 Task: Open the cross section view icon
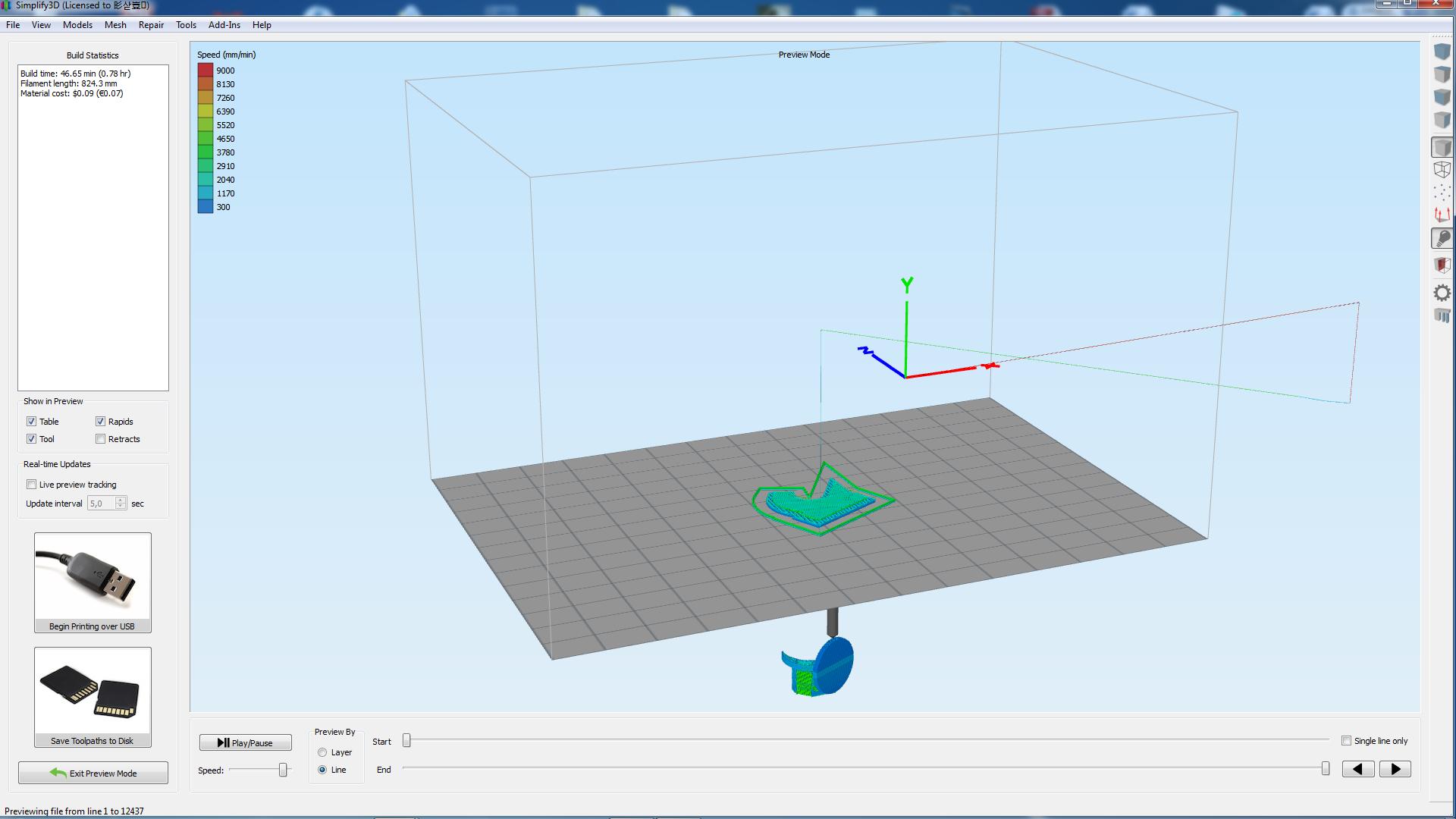pos(1442,265)
